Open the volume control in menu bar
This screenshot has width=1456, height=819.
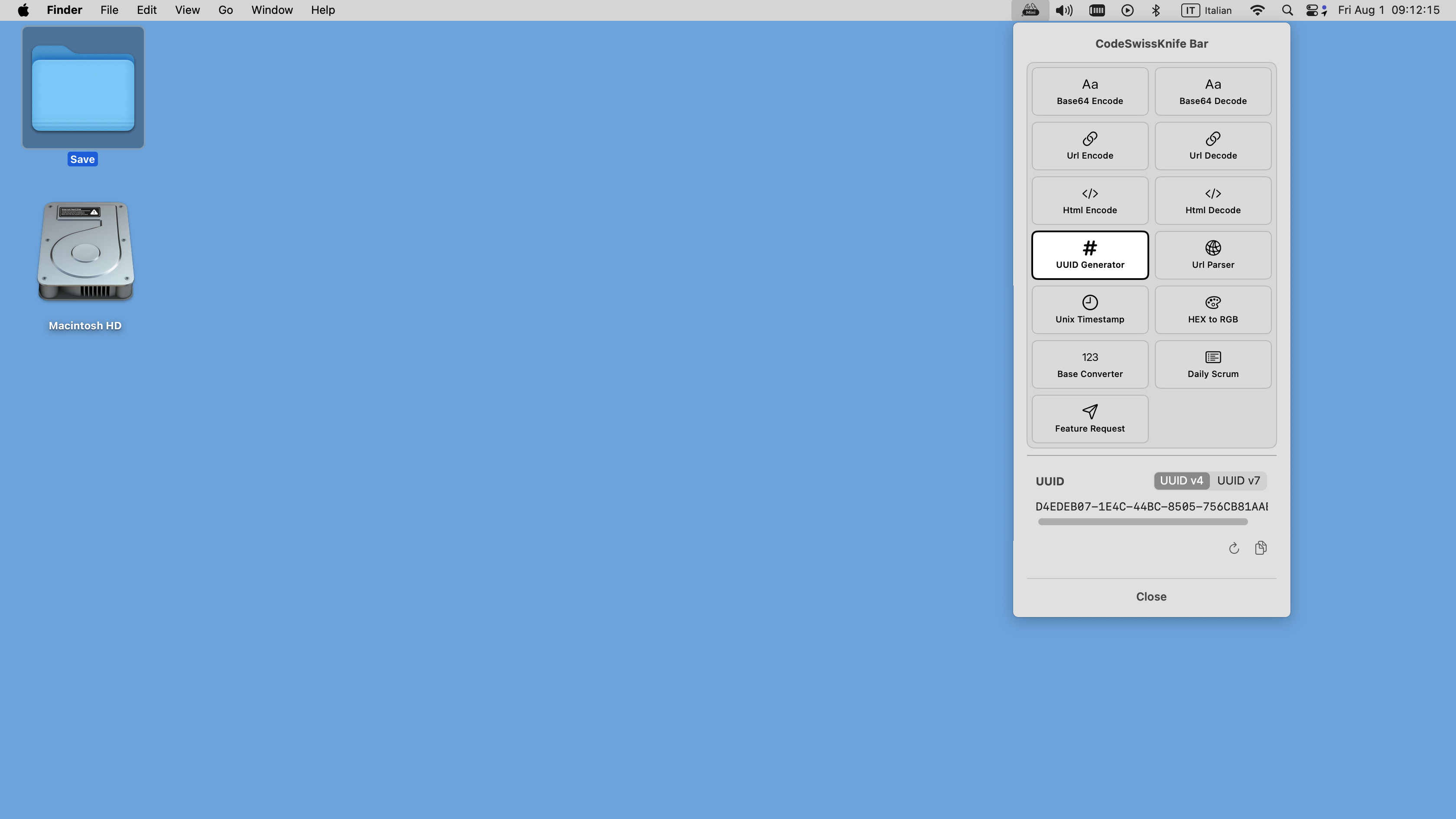click(x=1064, y=10)
